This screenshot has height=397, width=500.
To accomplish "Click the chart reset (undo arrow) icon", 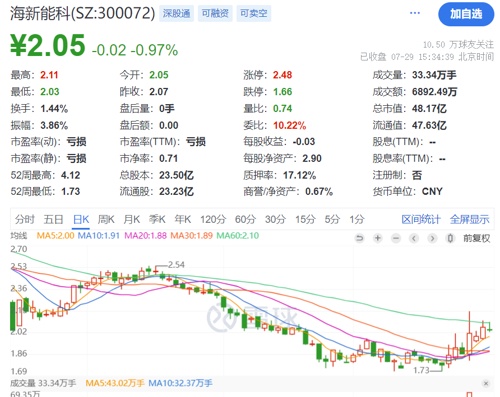I will 359,238.
